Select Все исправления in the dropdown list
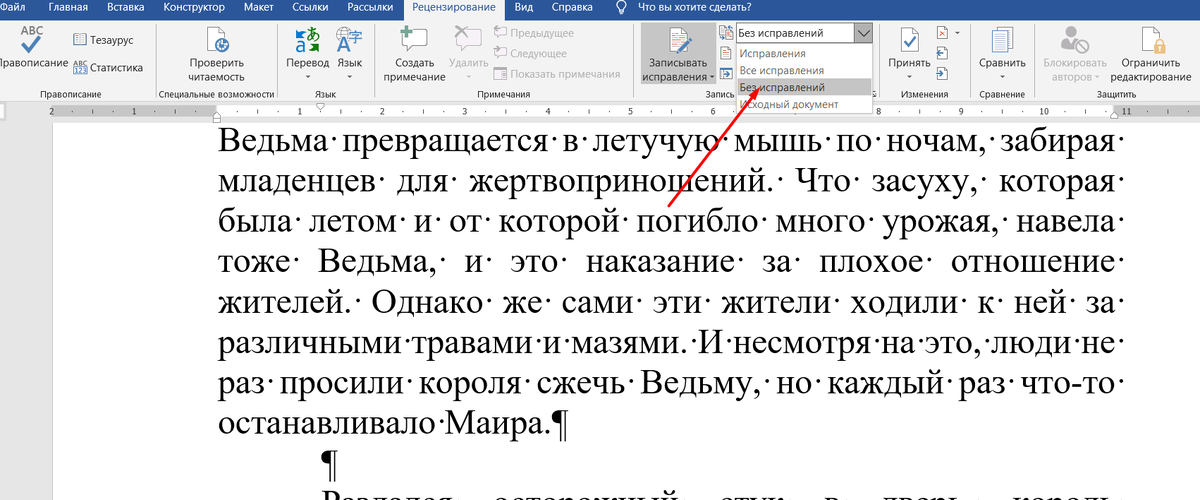The height and width of the screenshot is (500, 1200). pyautogui.click(x=805, y=71)
